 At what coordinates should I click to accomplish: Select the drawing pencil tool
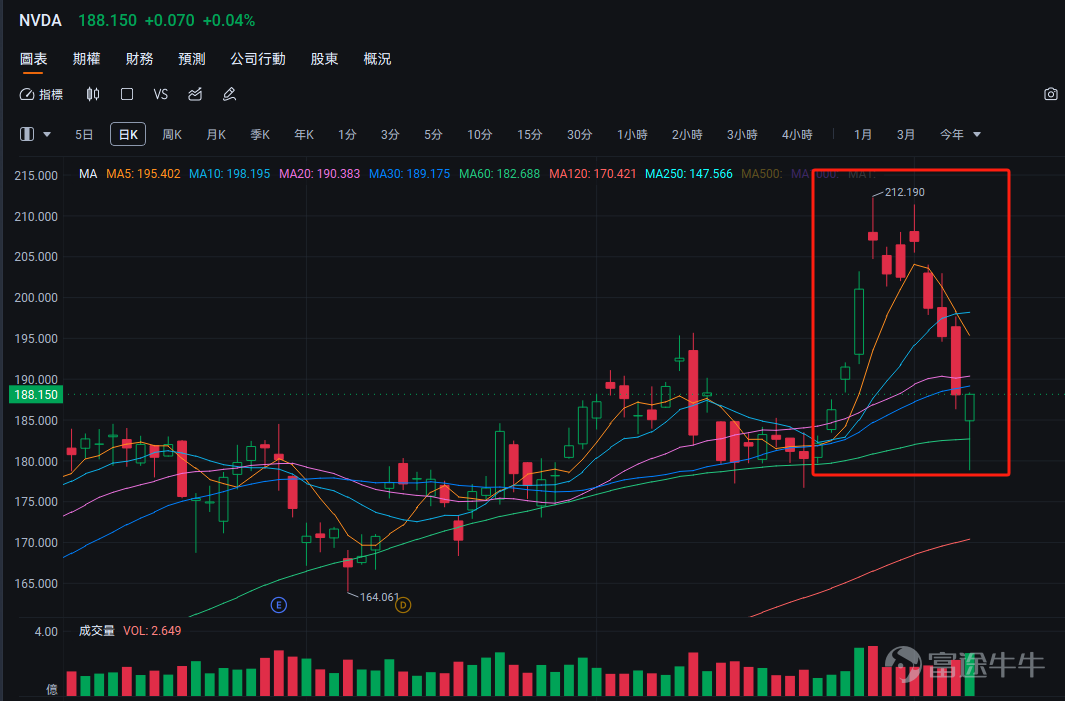230,94
